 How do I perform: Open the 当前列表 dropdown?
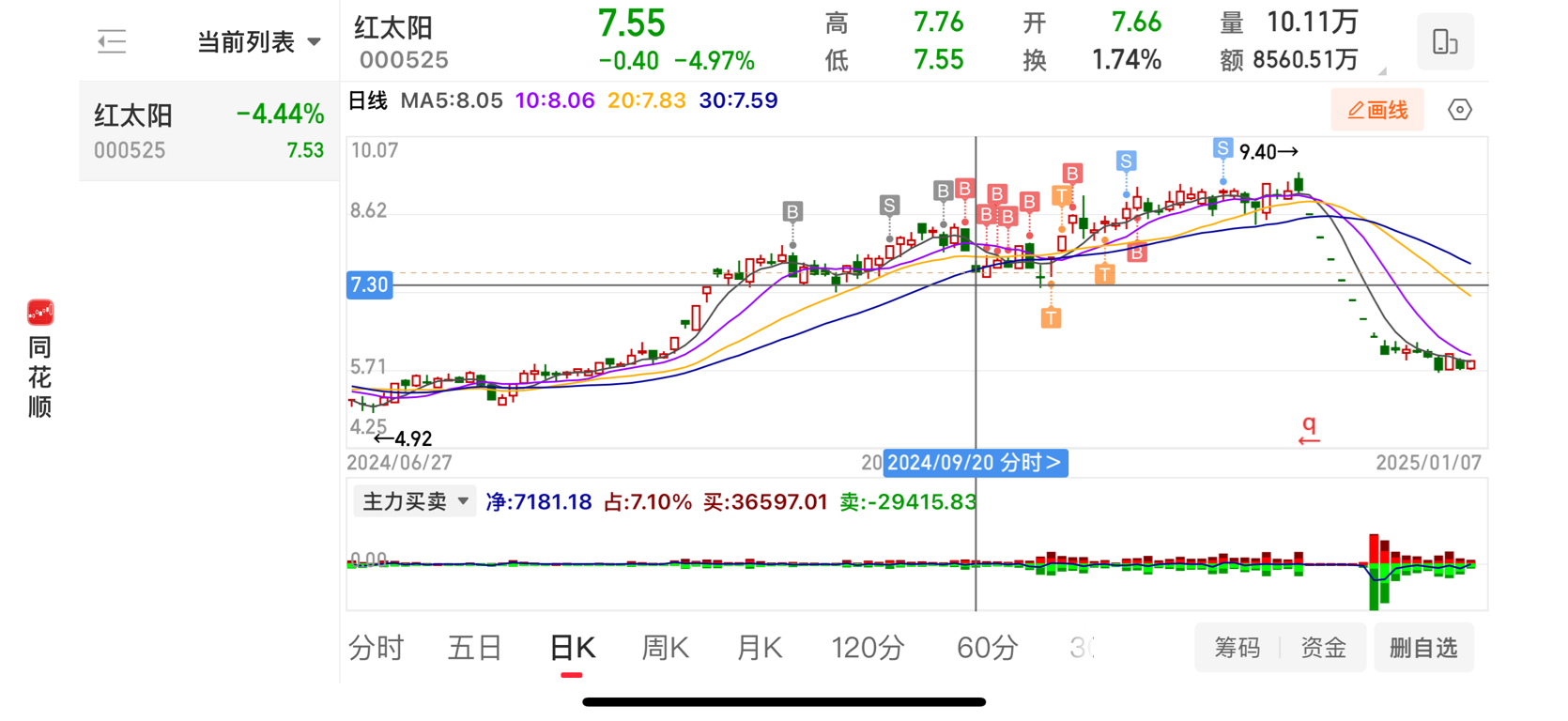(259, 42)
